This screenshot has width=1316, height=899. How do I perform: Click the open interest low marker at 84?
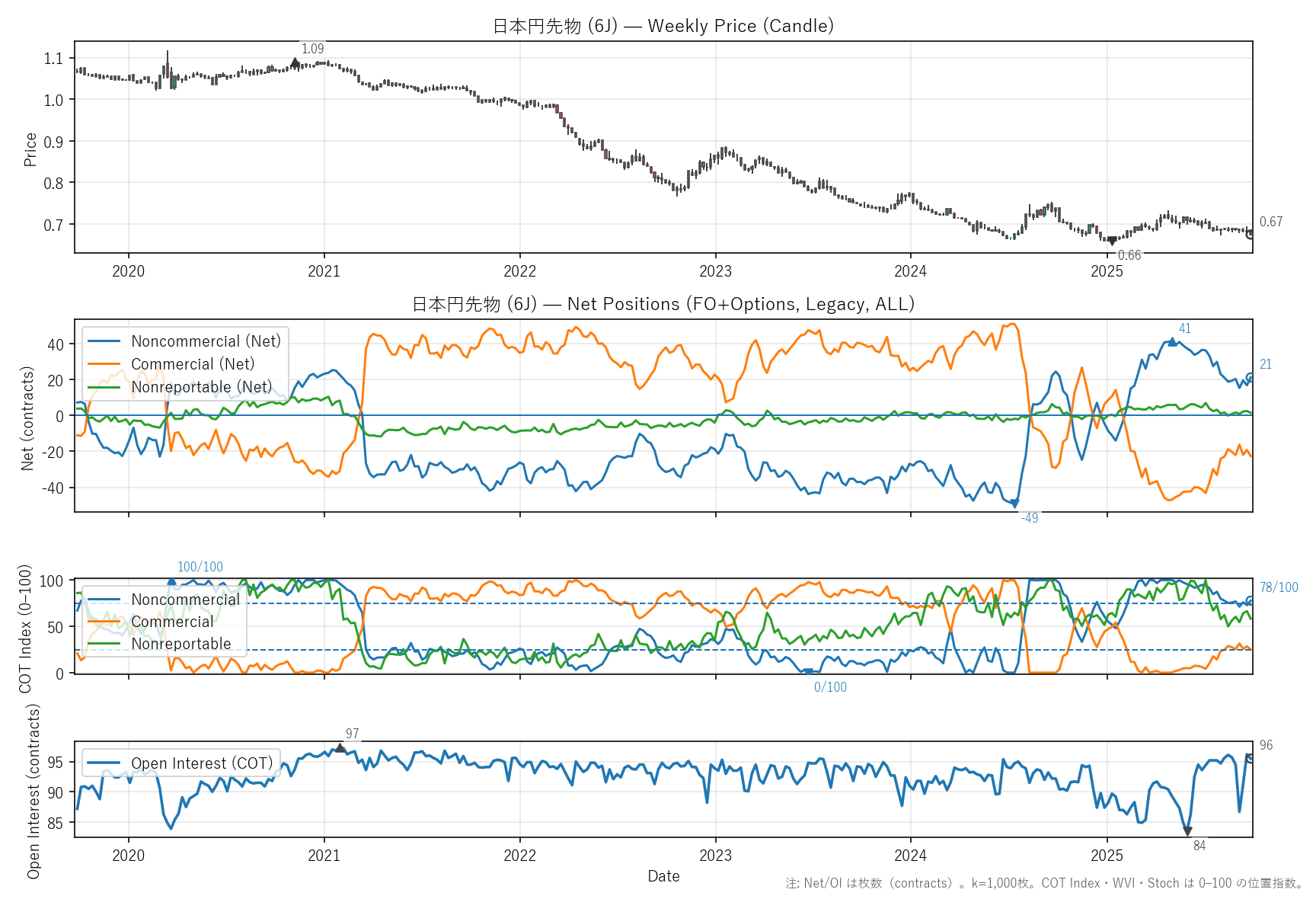[1187, 831]
